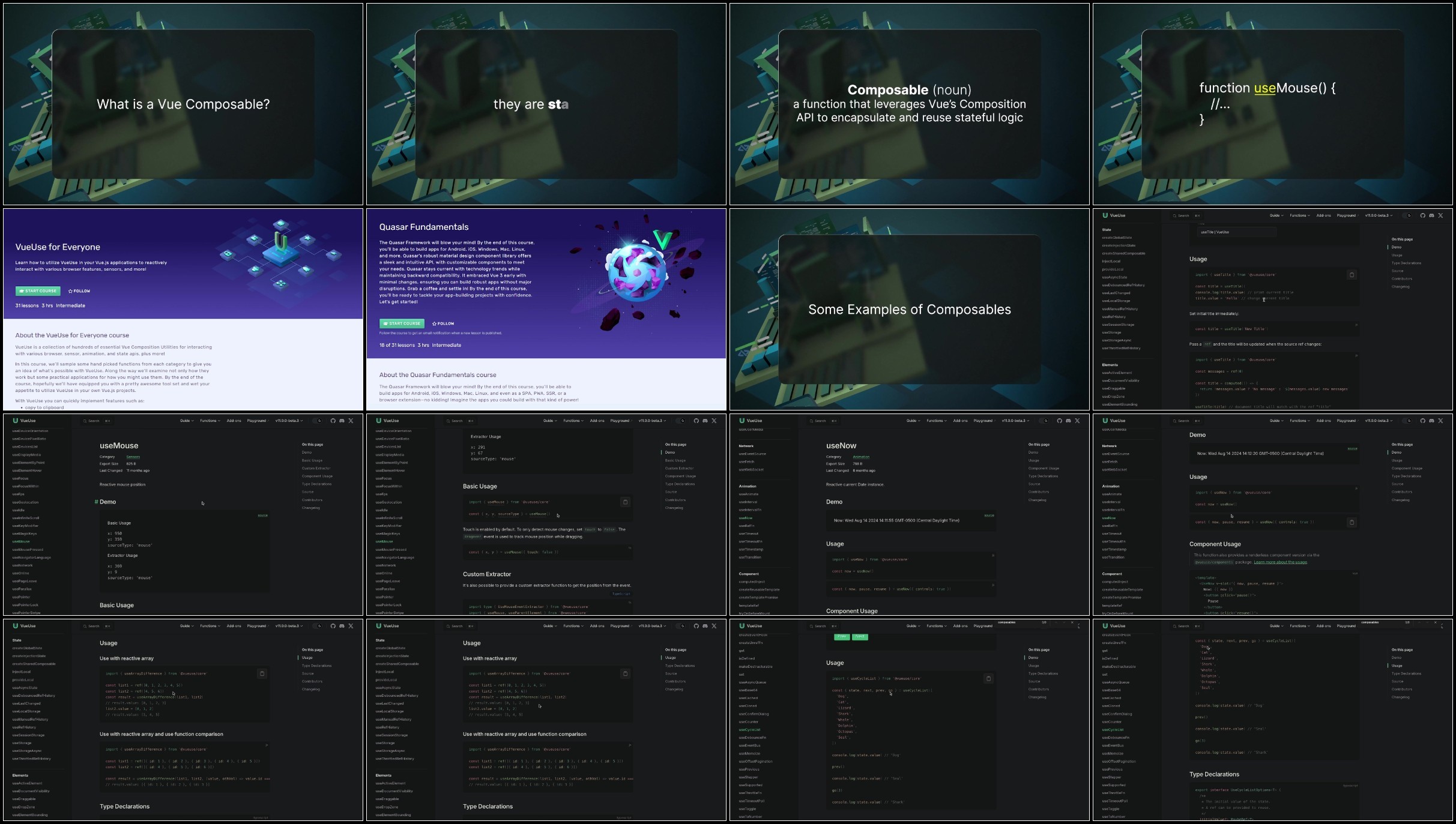Open Discord icon in frame titled useNow
Viewport: 1456px width, 824px height.
[1068, 421]
